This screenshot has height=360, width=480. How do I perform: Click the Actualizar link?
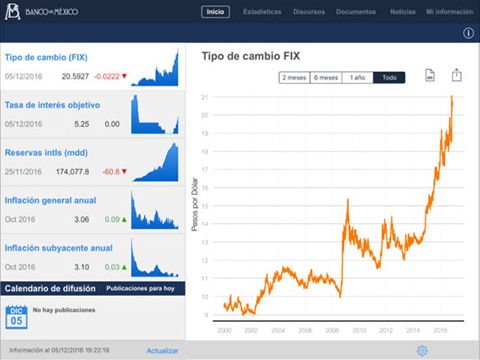point(163,350)
